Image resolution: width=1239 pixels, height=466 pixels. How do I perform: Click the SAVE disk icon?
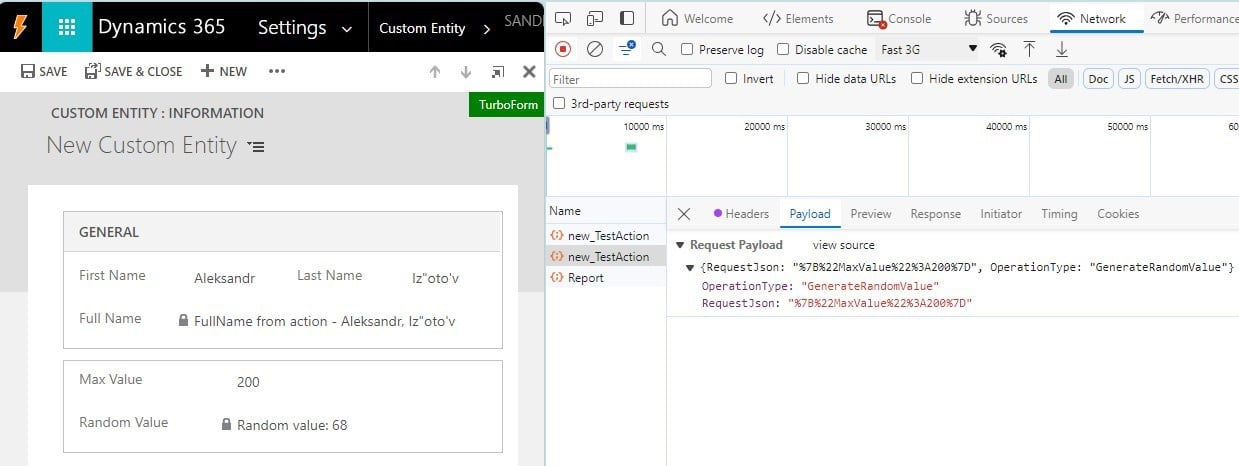pyautogui.click(x=29, y=71)
